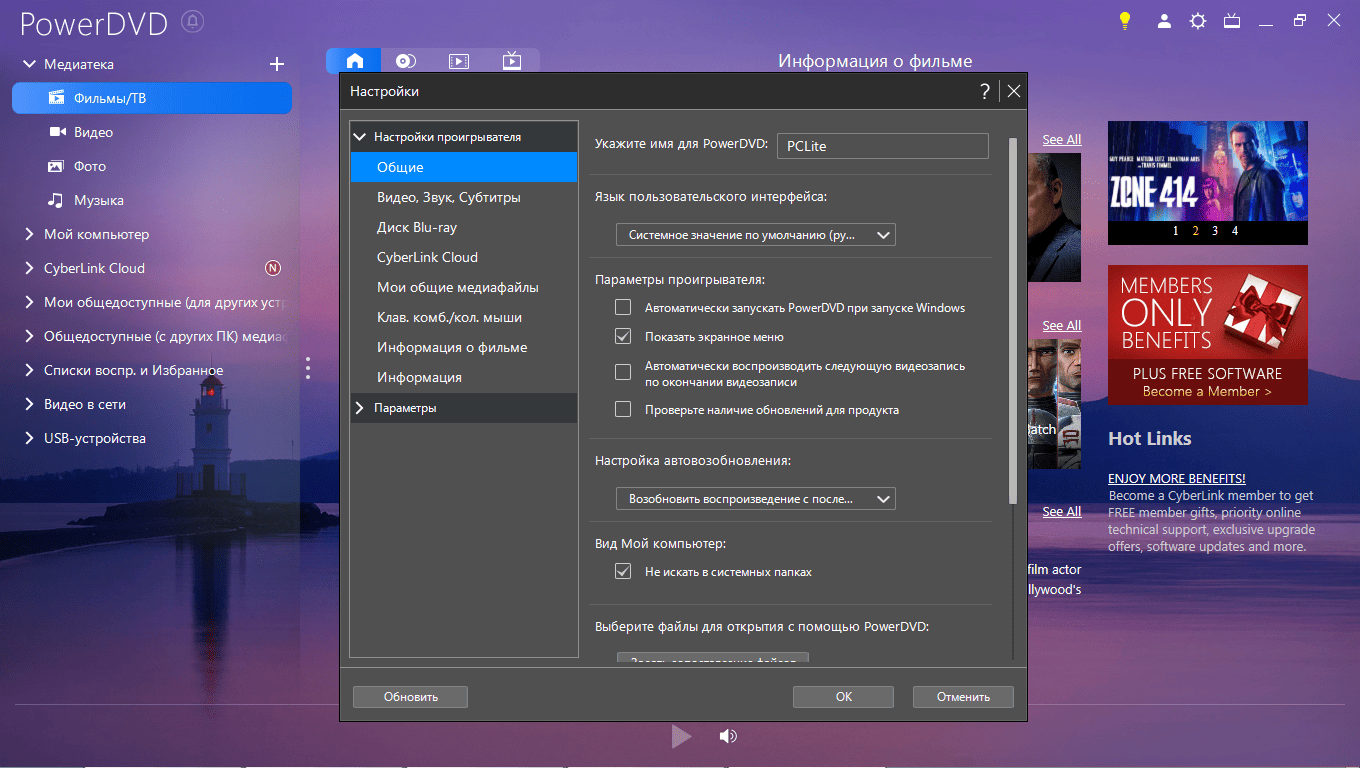Open the home tab icon
The height and width of the screenshot is (768, 1360).
click(x=354, y=61)
